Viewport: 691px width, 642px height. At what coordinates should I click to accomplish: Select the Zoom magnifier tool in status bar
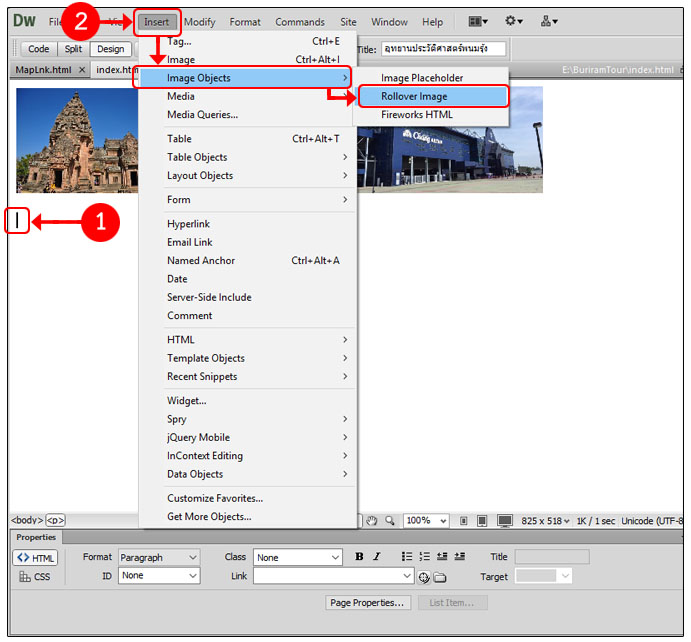(390, 521)
